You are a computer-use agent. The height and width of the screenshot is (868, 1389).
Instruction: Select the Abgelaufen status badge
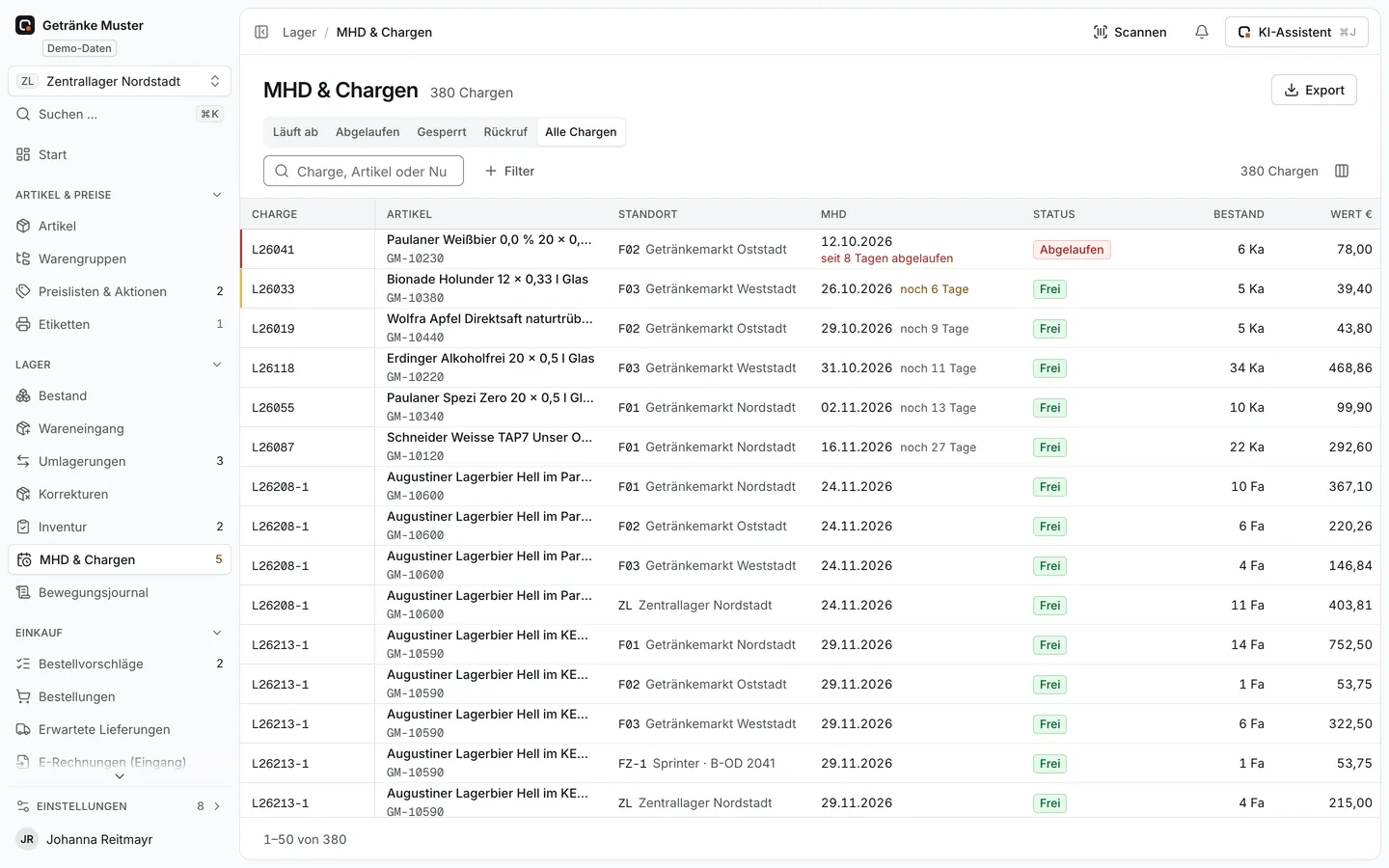(1072, 250)
